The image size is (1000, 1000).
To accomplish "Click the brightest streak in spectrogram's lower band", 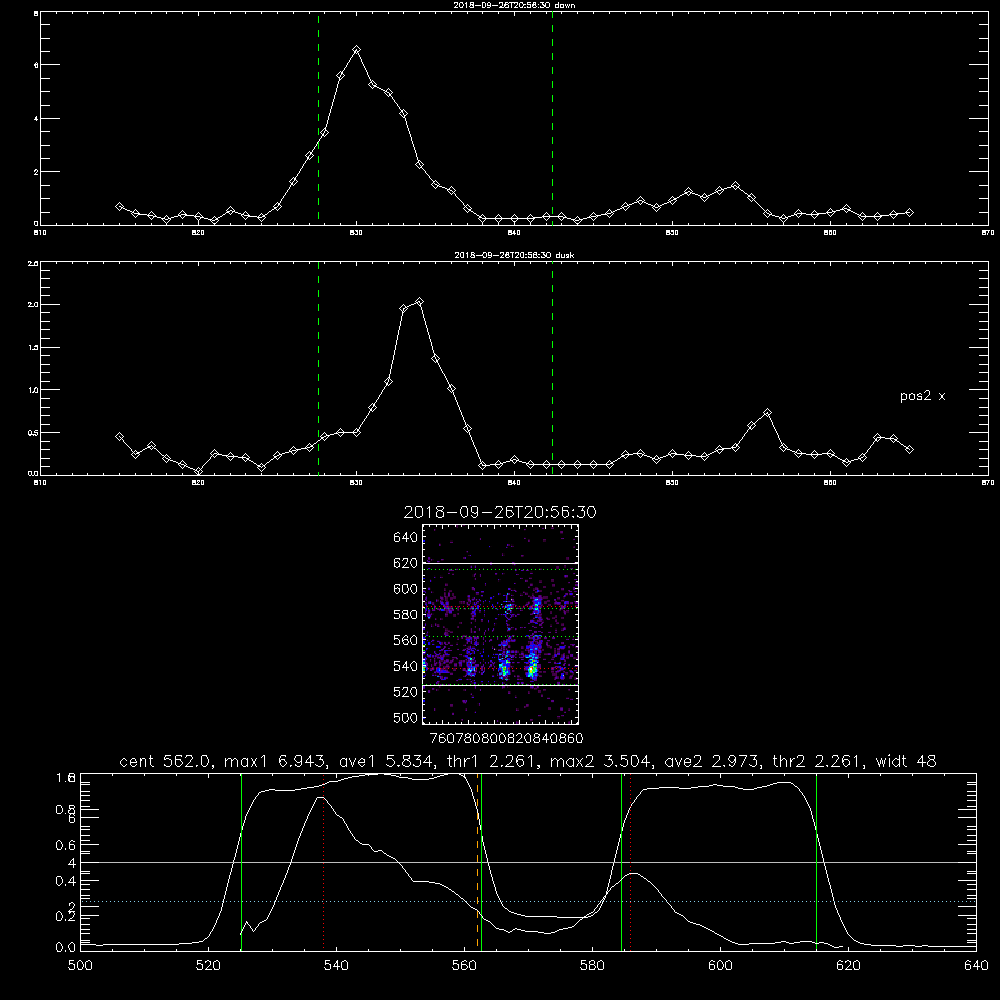I will (532, 663).
